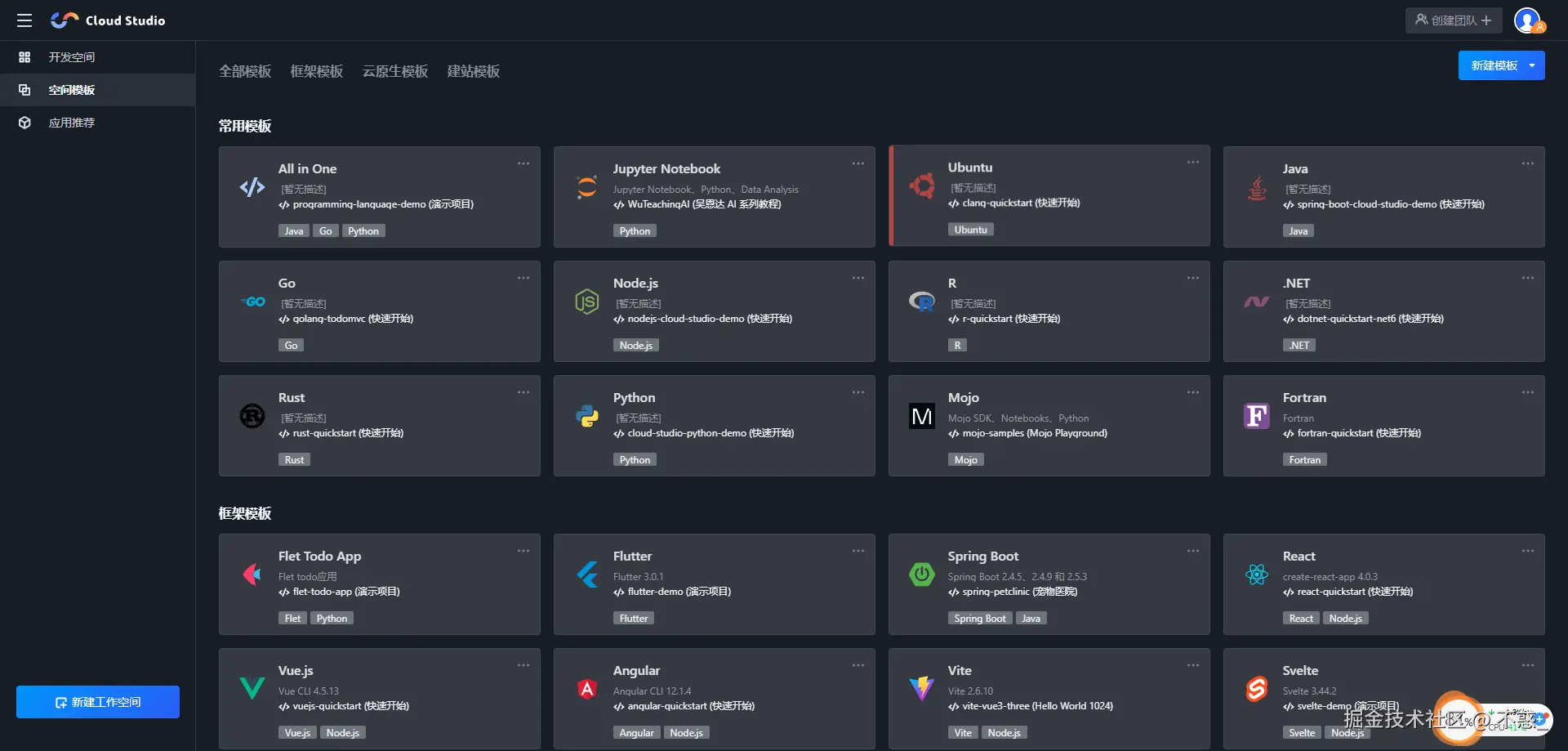Screen dimensions: 1568x751
Task: Select 空间模板 in sidebar
Action: click(98, 90)
